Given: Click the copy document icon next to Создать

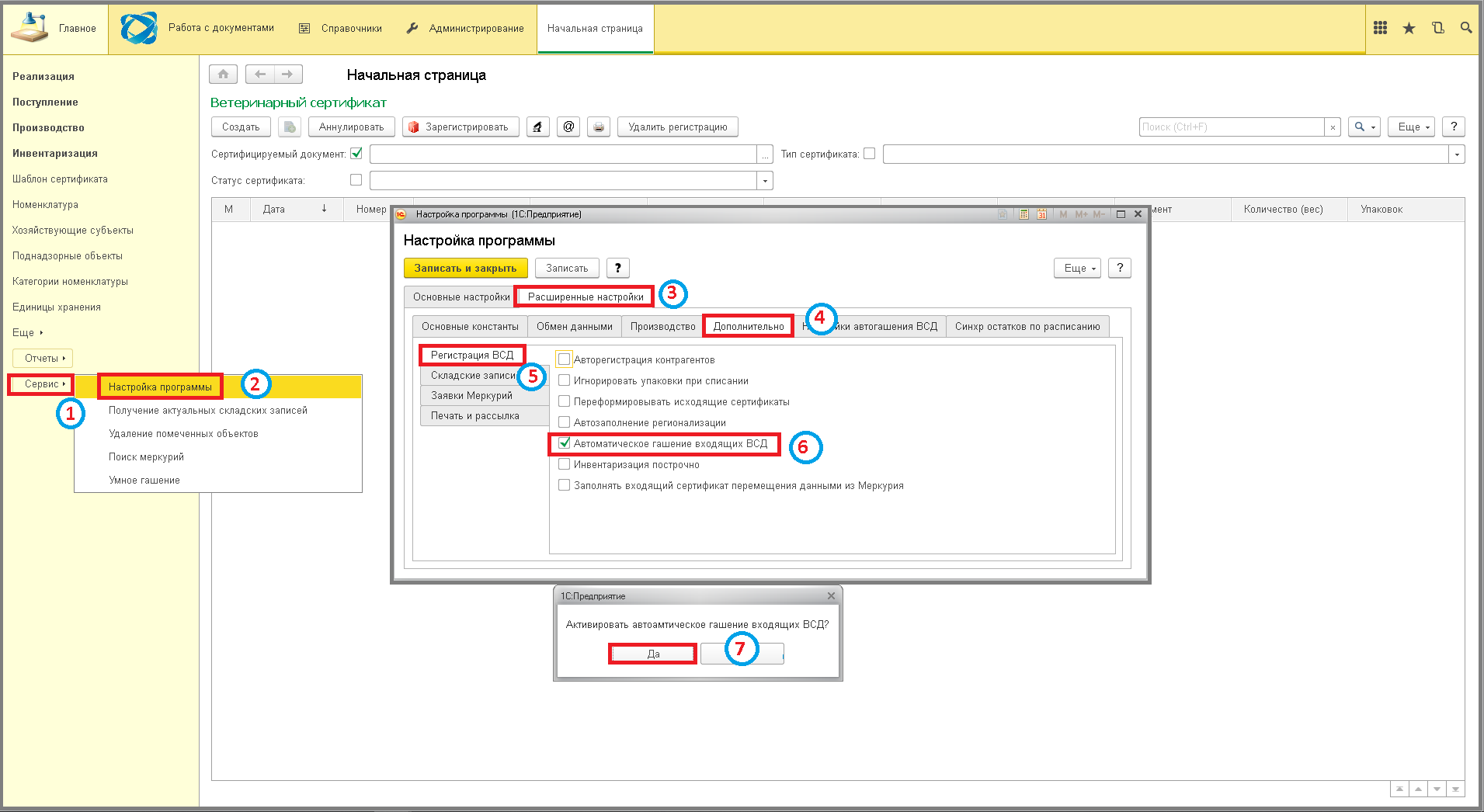Looking at the screenshot, I should click(289, 127).
